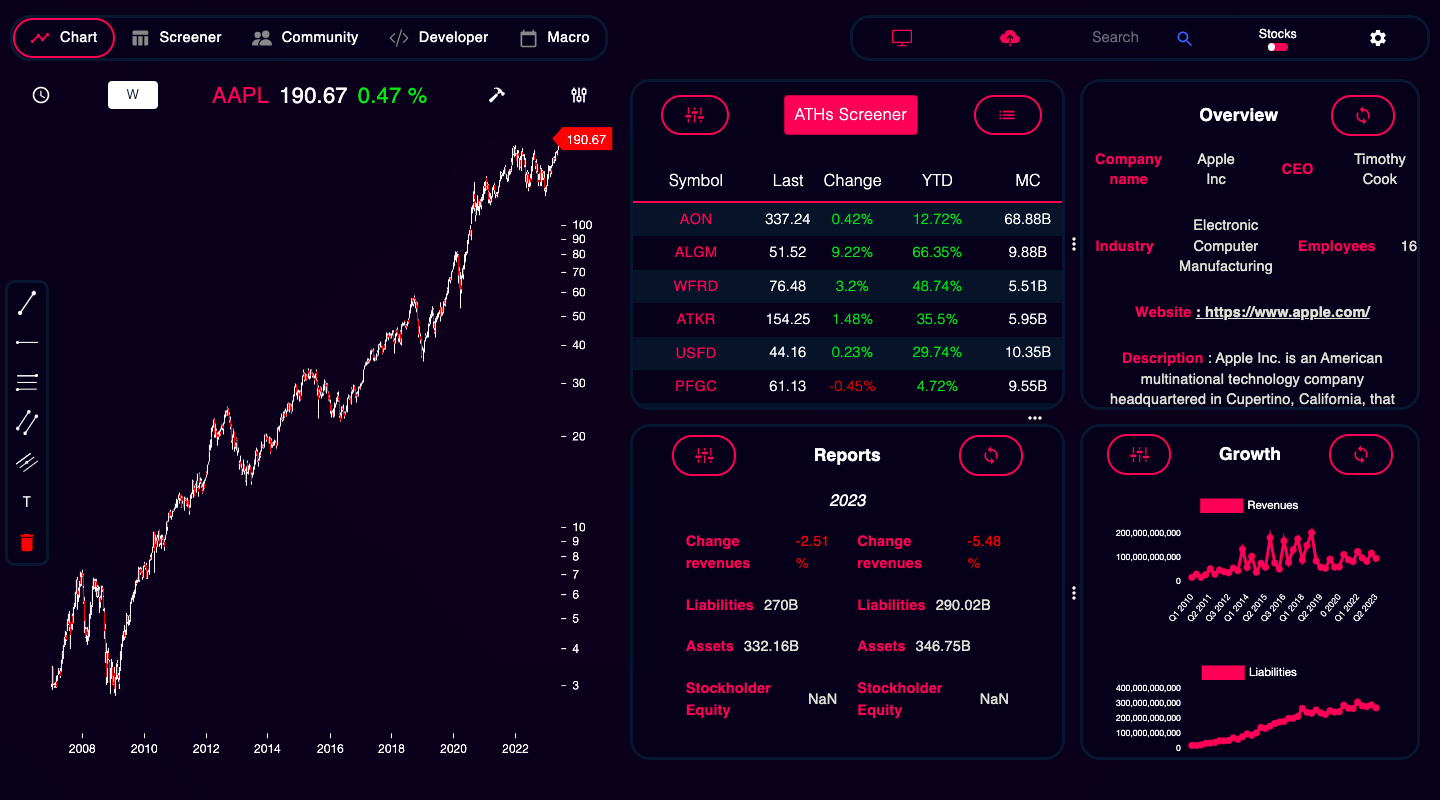The image size is (1440, 800).
Task: Sort by the Last column header
Action: [x=788, y=181]
